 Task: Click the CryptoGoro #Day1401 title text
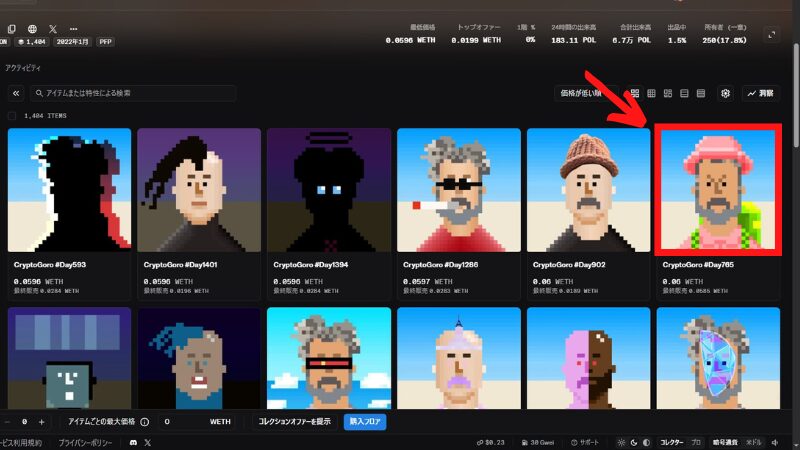pos(181,265)
